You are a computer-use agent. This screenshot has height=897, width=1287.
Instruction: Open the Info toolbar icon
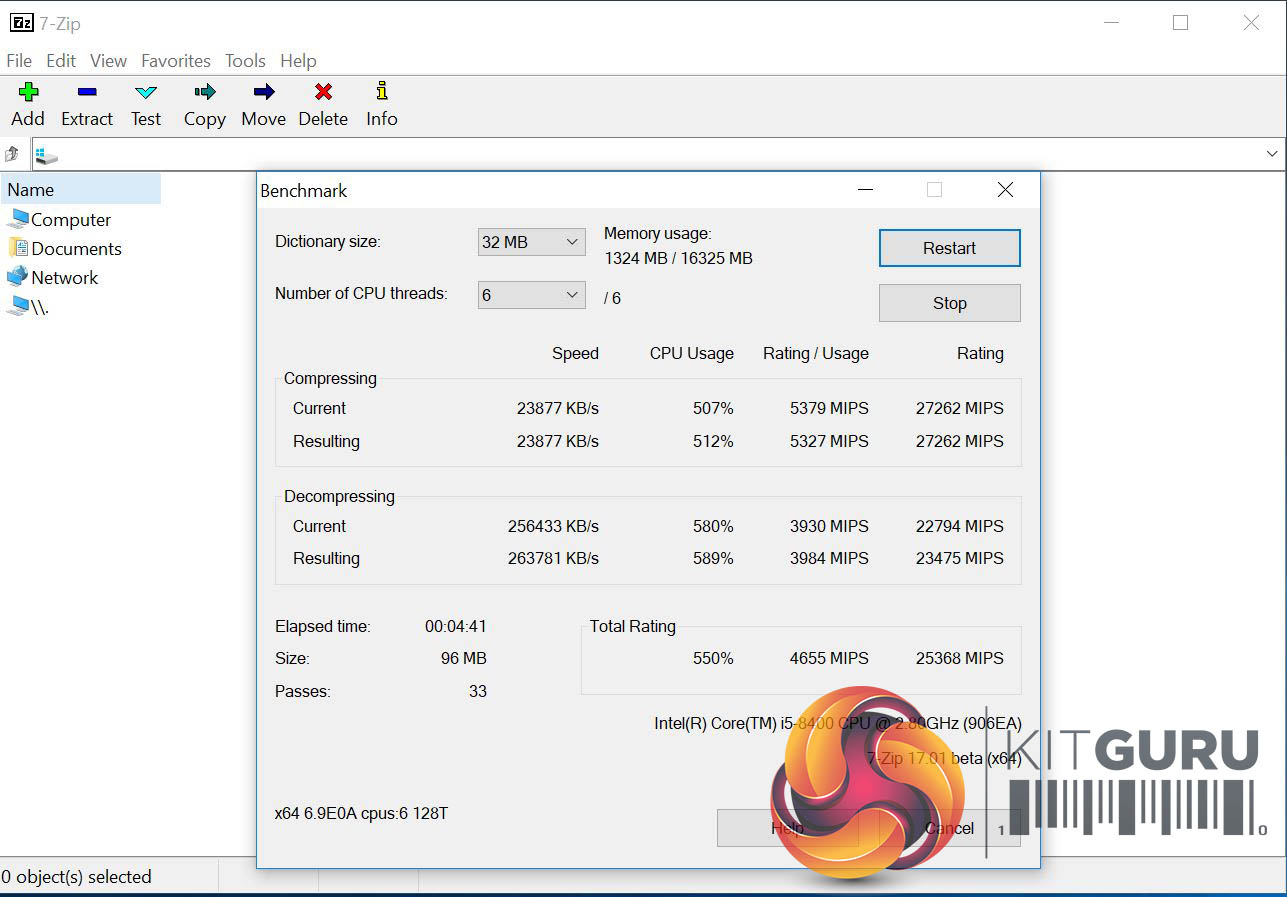click(x=381, y=93)
